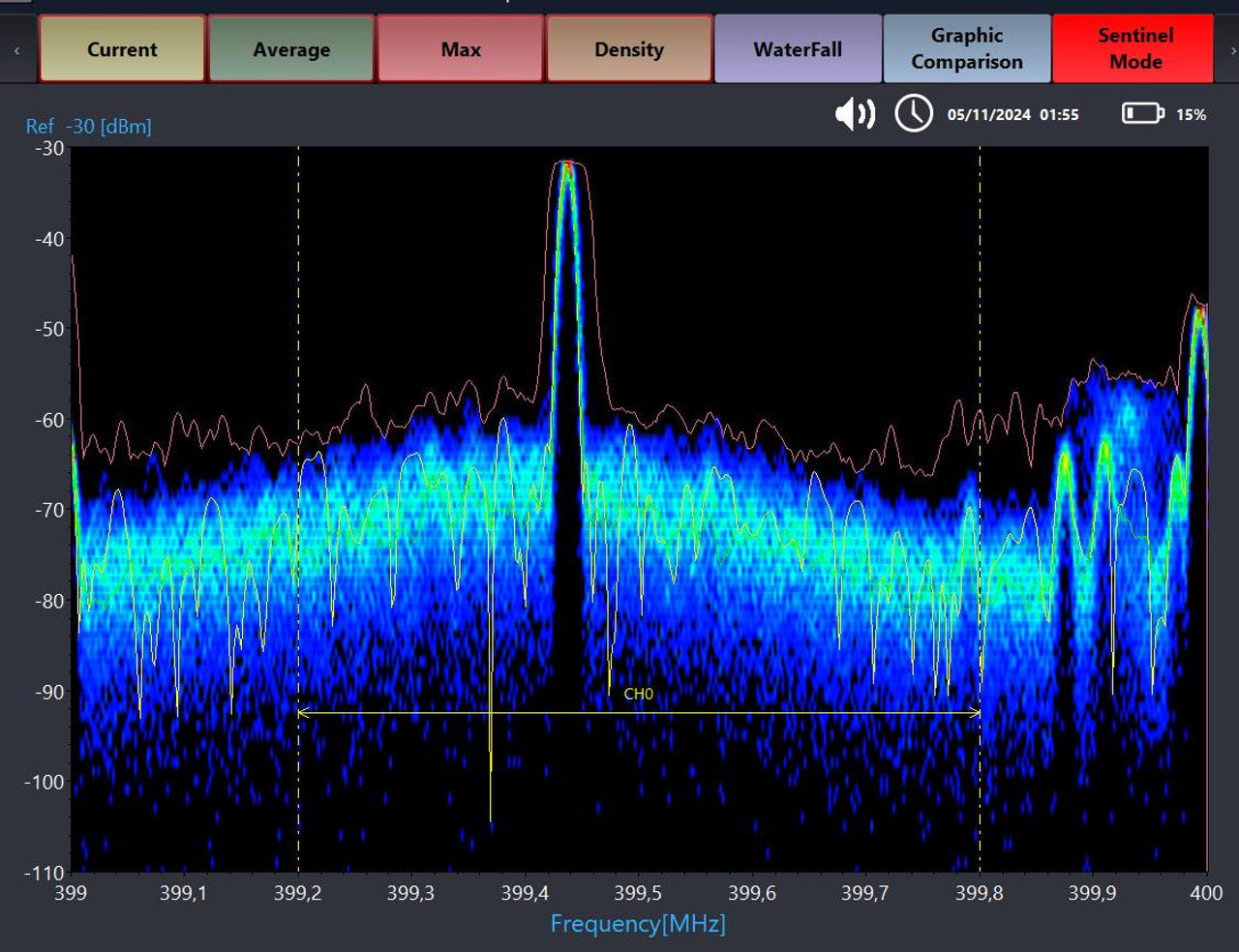Image resolution: width=1239 pixels, height=952 pixels.
Task: Click the speaker volume icon
Action: click(x=855, y=114)
